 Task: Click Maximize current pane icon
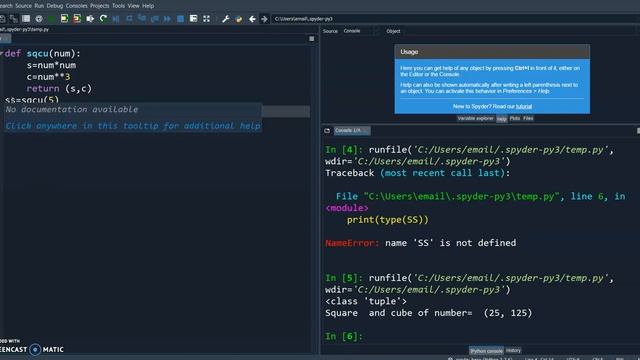[193, 19]
